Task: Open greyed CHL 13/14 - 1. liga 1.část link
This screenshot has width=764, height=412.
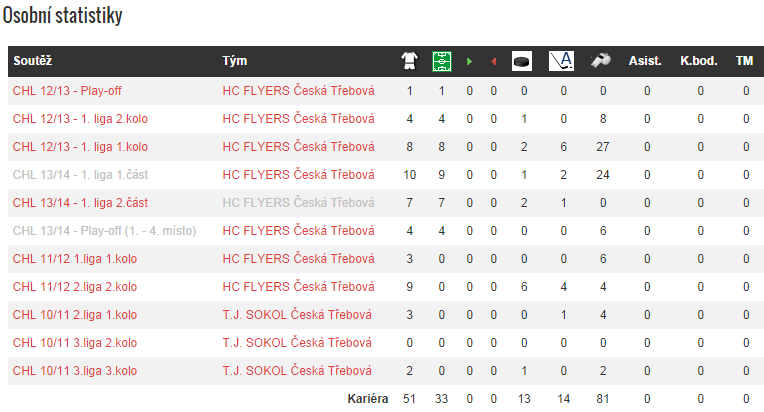Action: [x=80, y=175]
